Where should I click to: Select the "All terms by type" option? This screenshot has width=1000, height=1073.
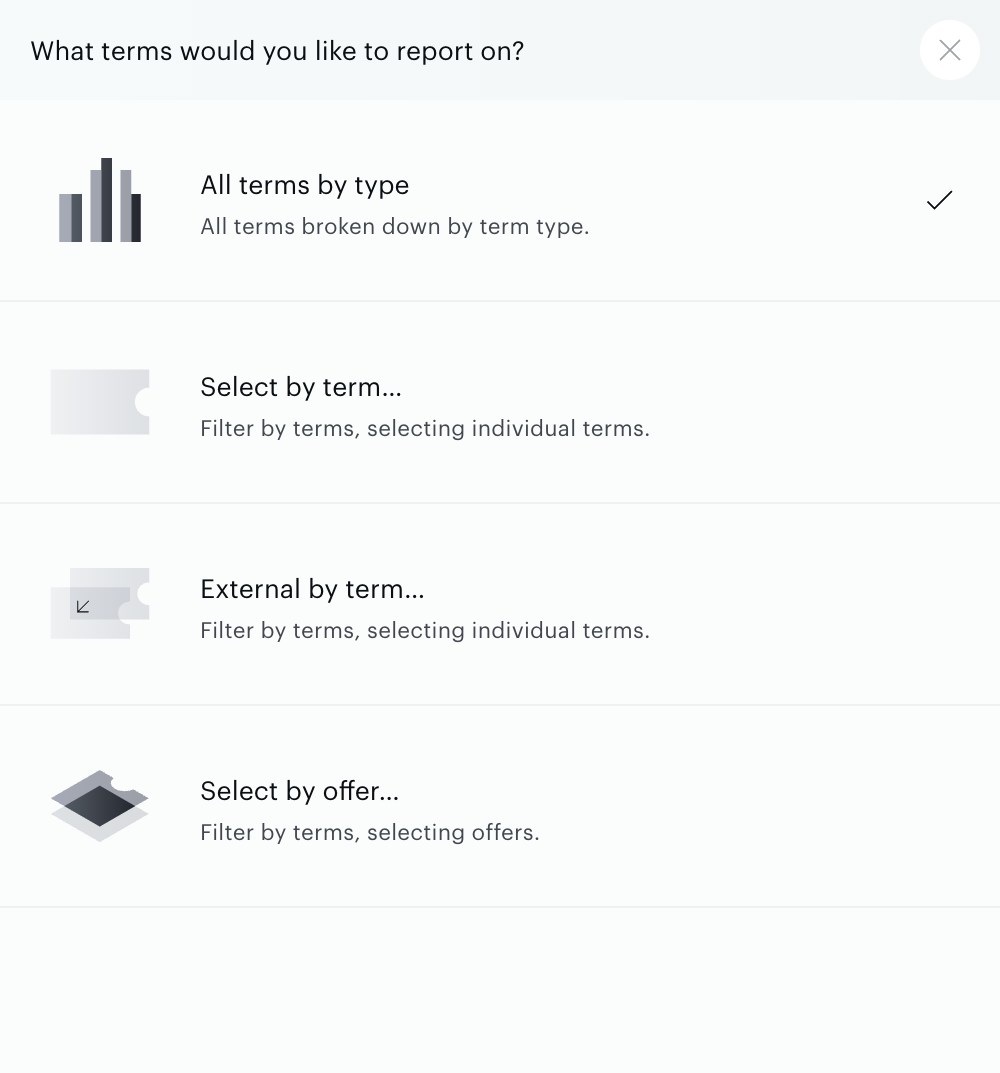pos(305,185)
